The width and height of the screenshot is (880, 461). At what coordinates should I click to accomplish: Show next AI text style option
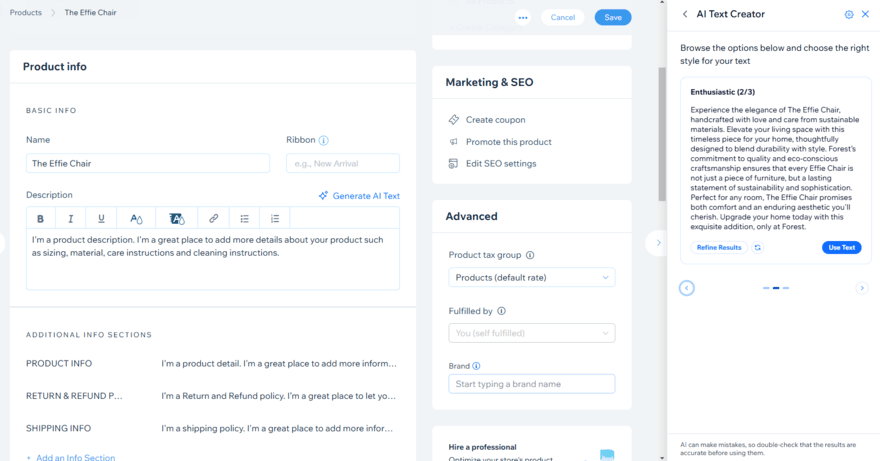862,288
